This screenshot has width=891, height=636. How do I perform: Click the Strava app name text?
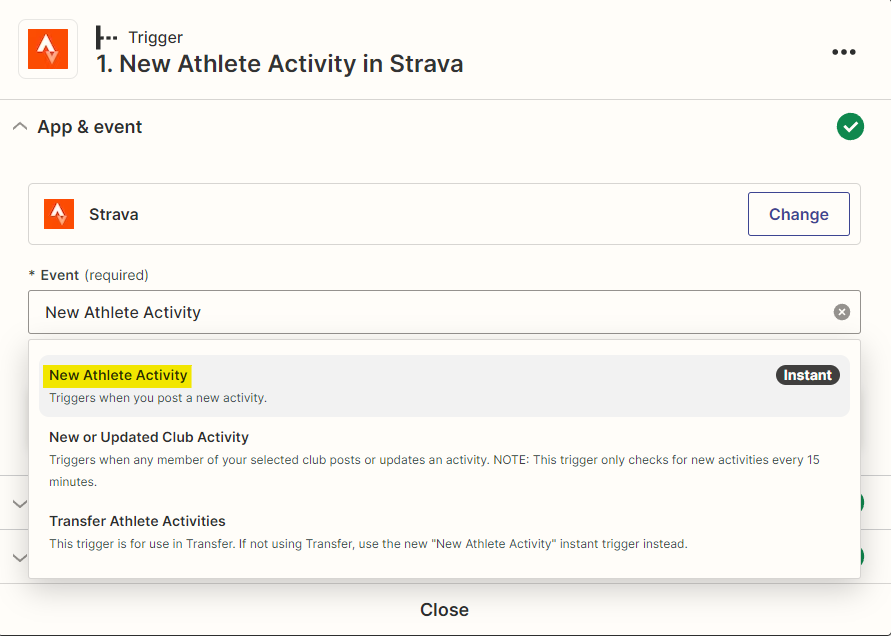(114, 214)
